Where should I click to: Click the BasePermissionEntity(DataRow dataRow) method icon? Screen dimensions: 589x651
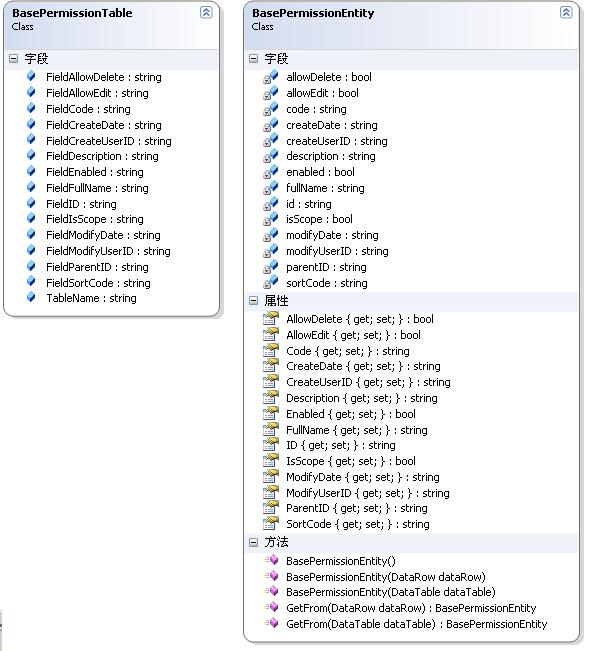pos(272,576)
